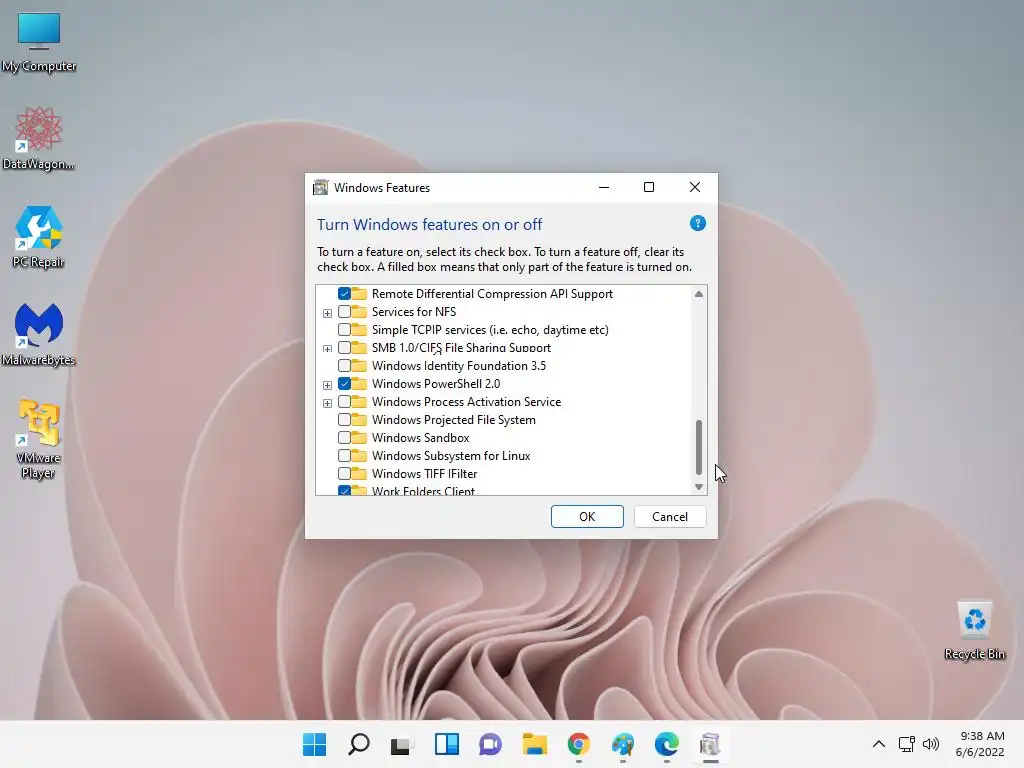Click the folder icon beside Services for NFS
The height and width of the screenshot is (768, 1024).
point(359,312)
